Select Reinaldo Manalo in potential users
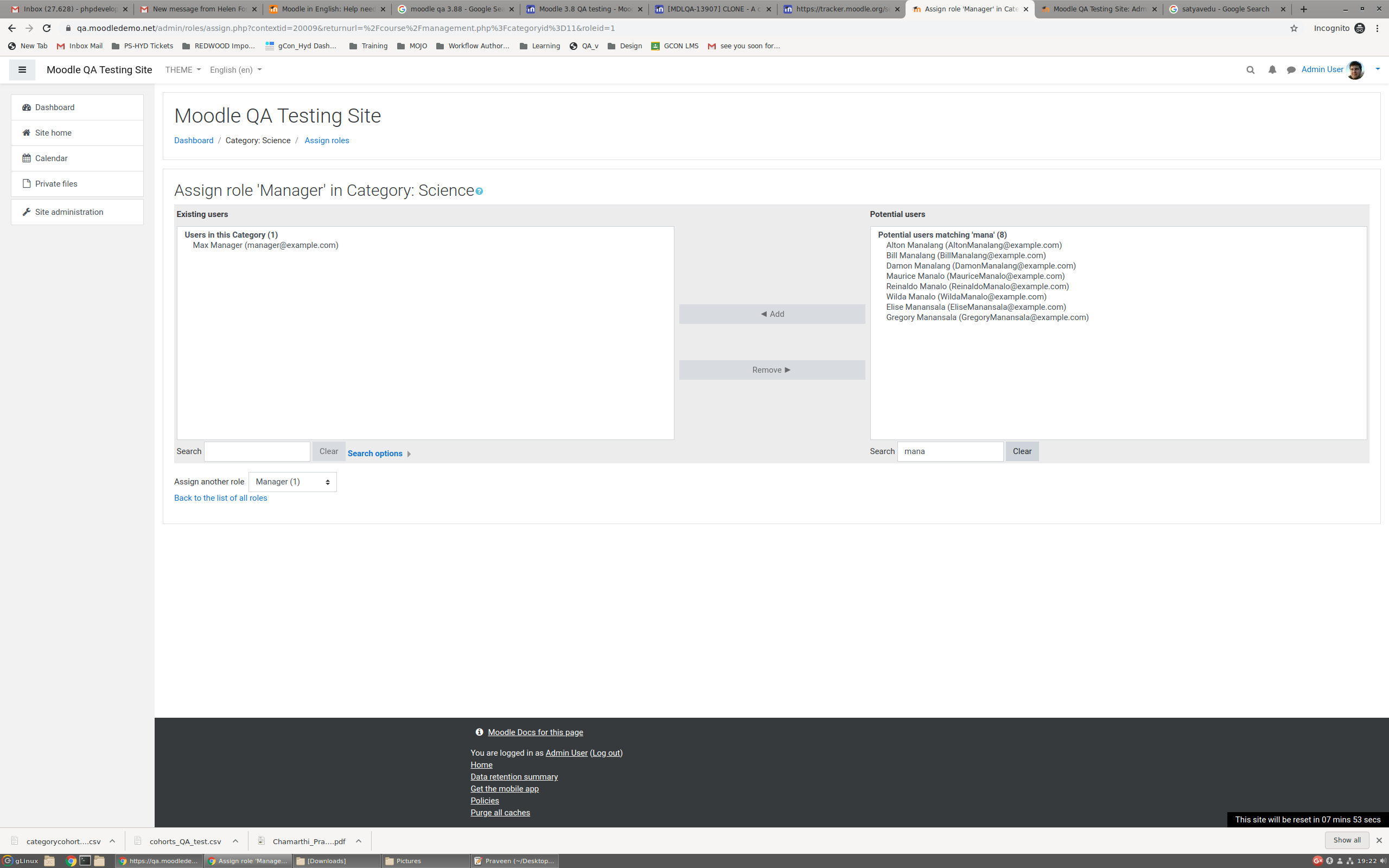The image size is (1389, 868). [x=977, y=286]
